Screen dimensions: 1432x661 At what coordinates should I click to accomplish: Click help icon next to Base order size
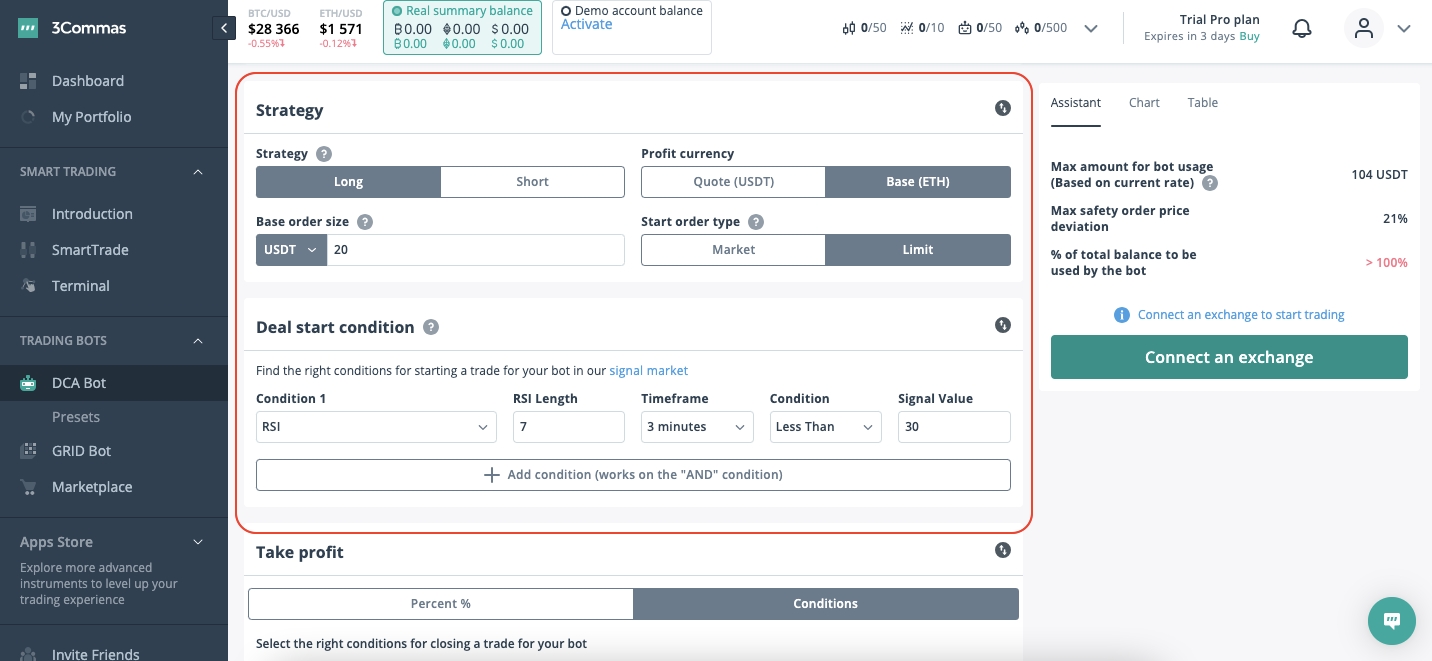pyautogui.click(x=365, y=222)
